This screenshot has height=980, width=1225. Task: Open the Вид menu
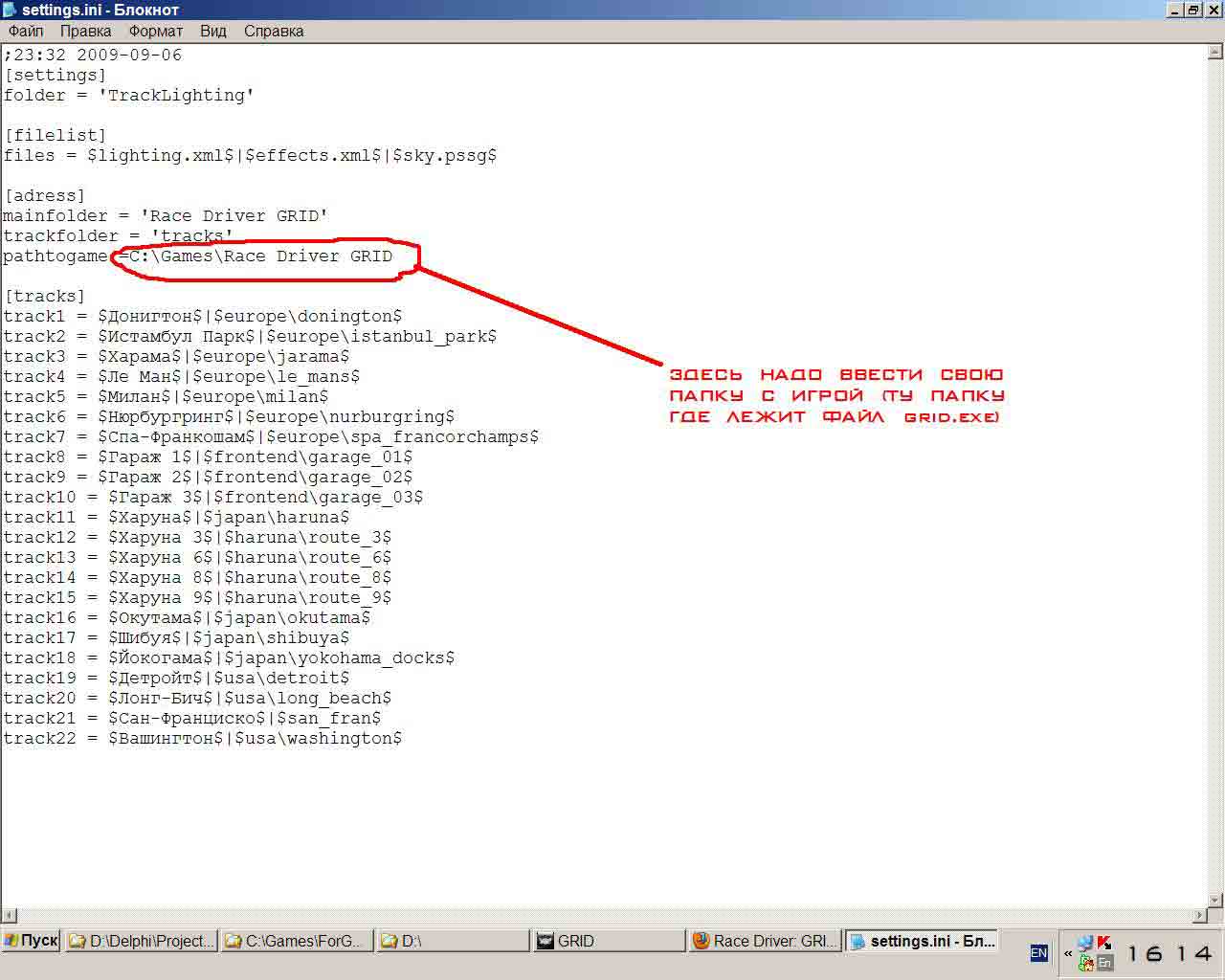point(212,31)
